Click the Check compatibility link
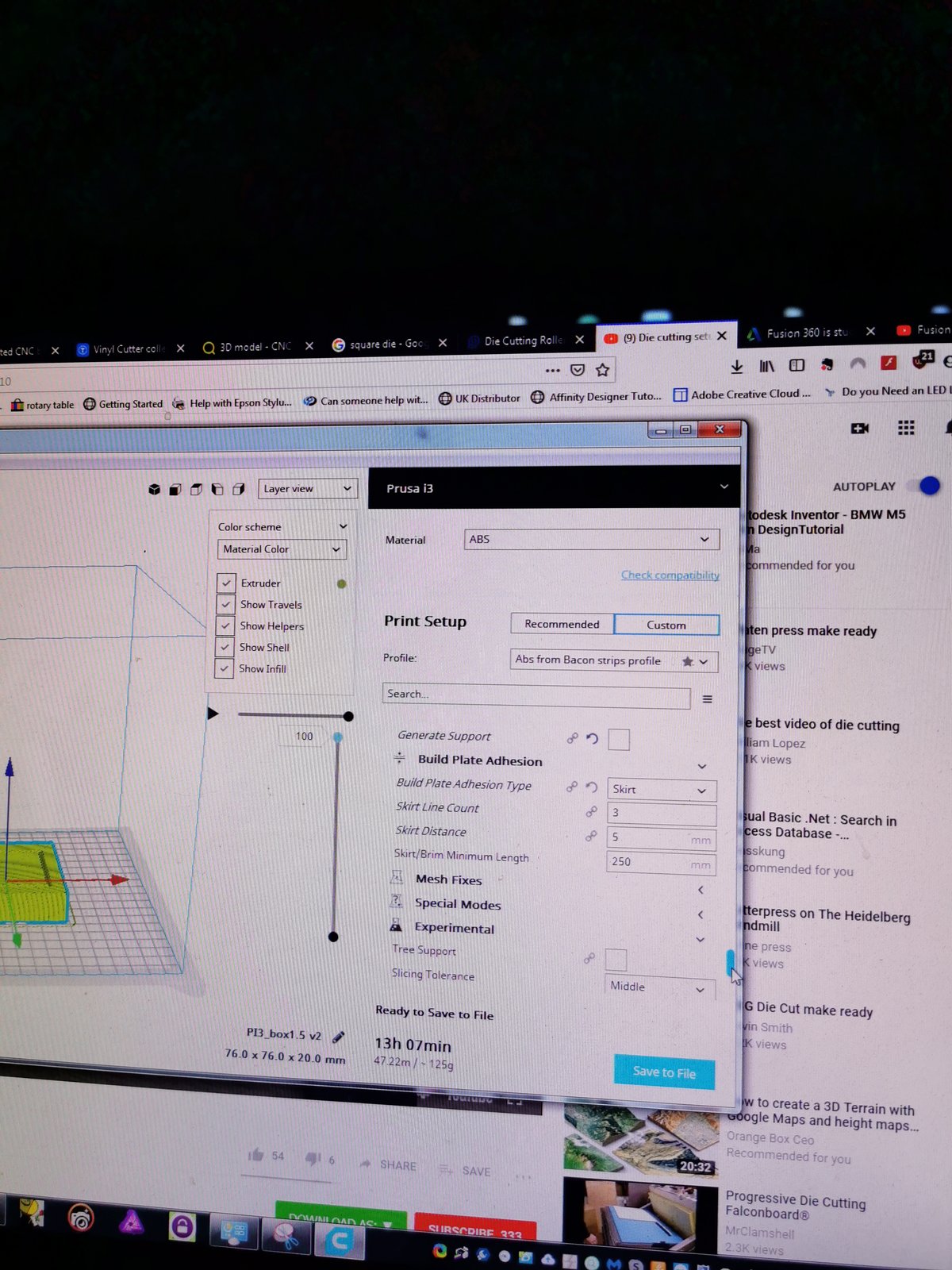Screen dimensions: 952x1270 click(x=670, y=575)
